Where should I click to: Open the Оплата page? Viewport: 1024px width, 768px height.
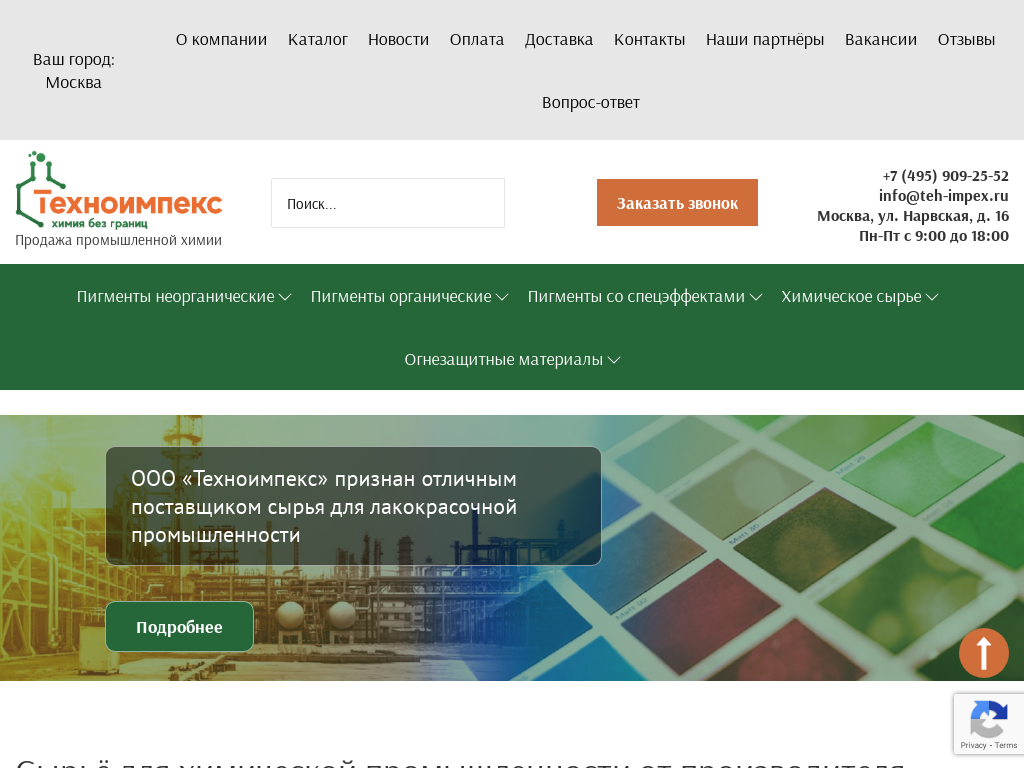pos(477,40)
